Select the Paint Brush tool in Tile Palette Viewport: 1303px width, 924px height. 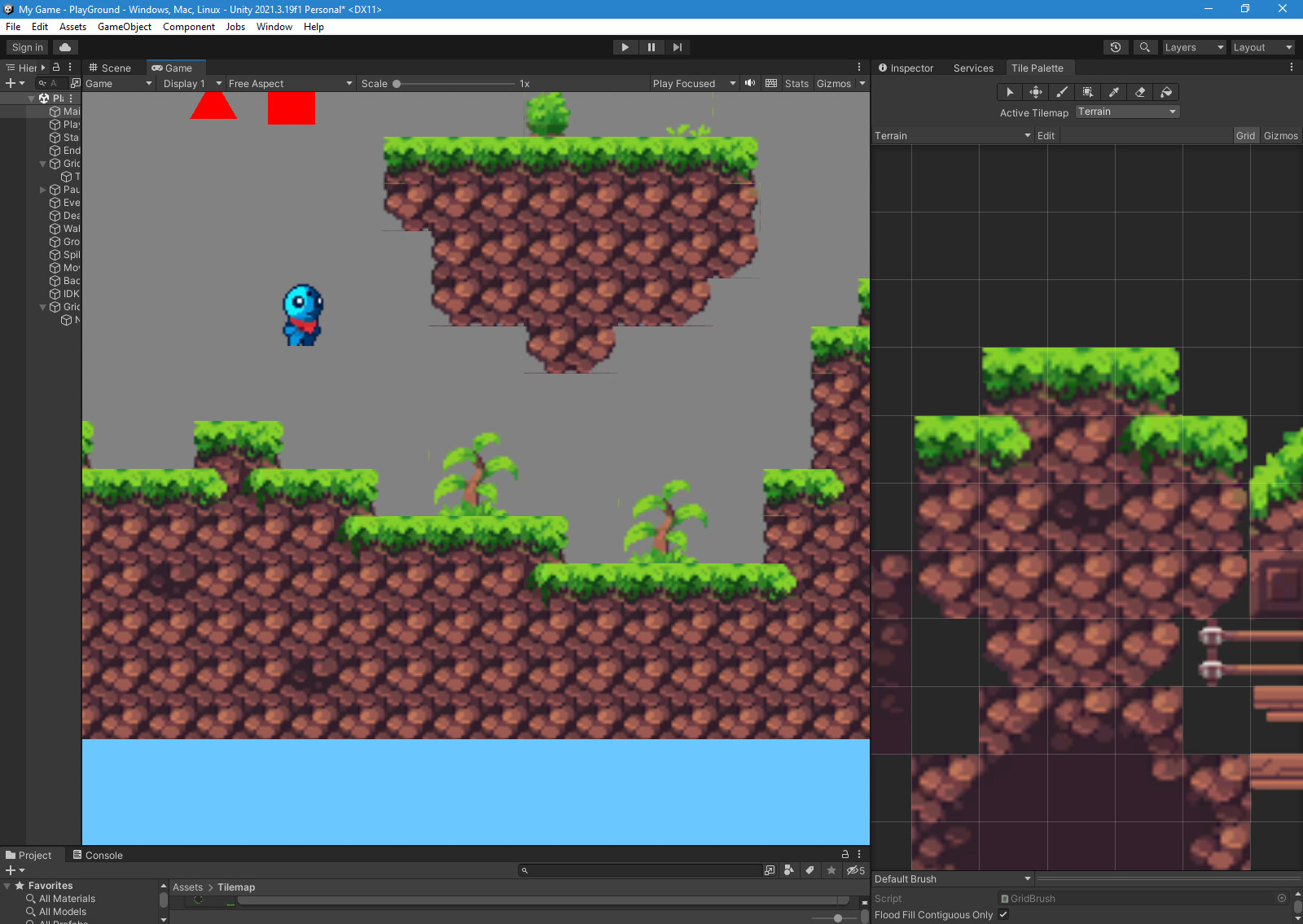coord(1062,92)
